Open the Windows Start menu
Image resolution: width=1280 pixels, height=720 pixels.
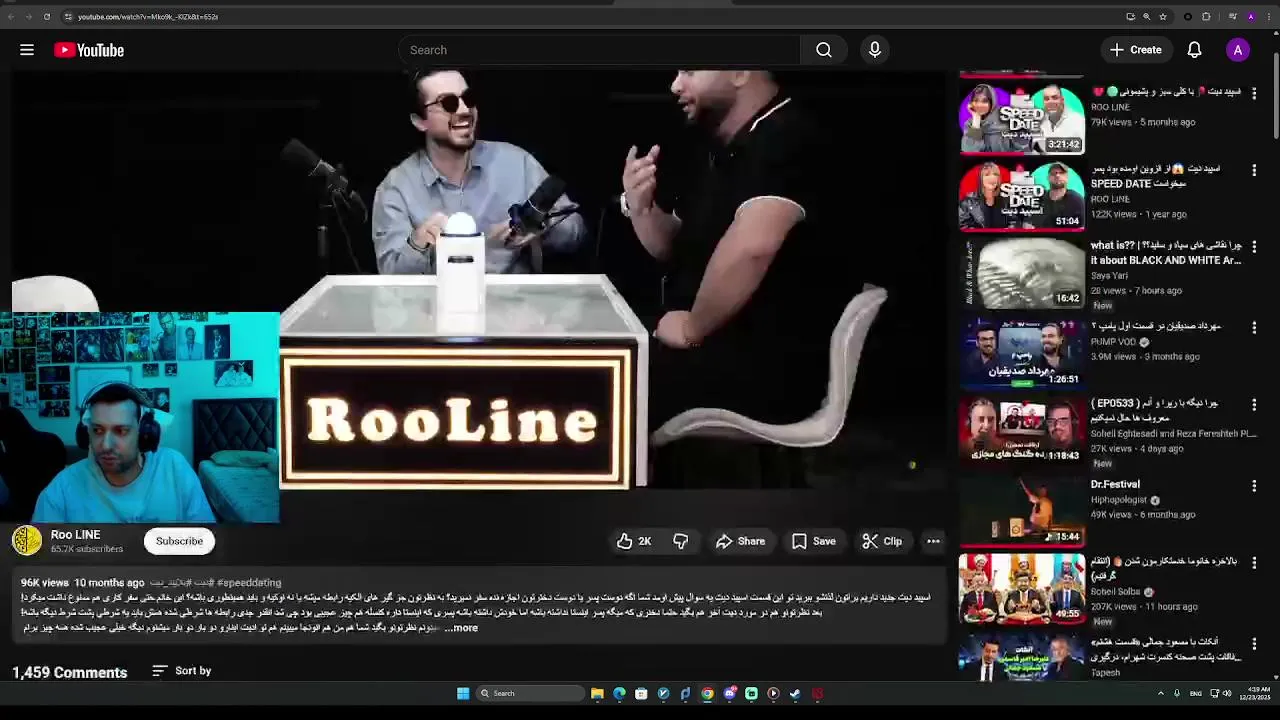[463, 693]
